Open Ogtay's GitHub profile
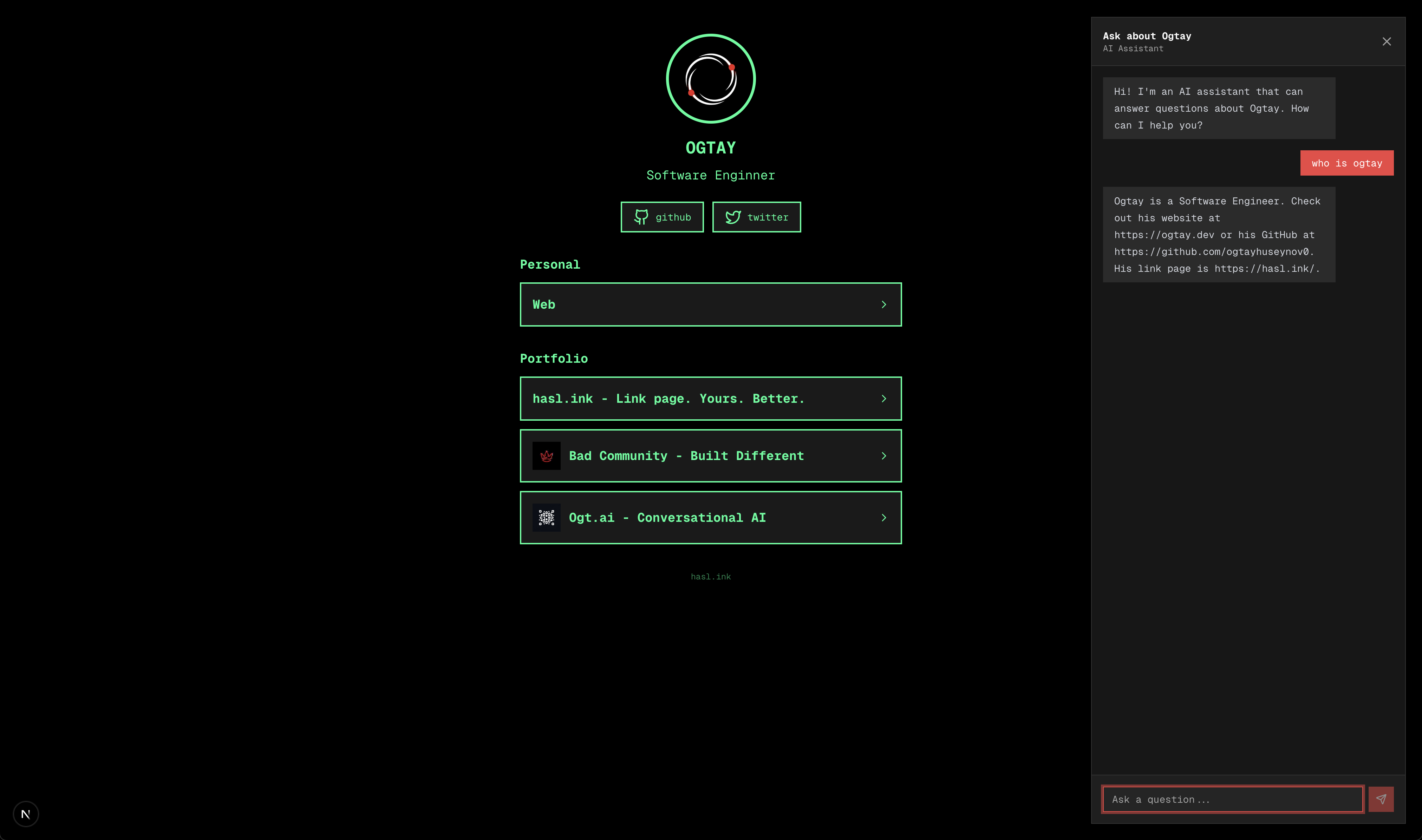This screenshot has height=840, width=1422. (x=662, y=217)
